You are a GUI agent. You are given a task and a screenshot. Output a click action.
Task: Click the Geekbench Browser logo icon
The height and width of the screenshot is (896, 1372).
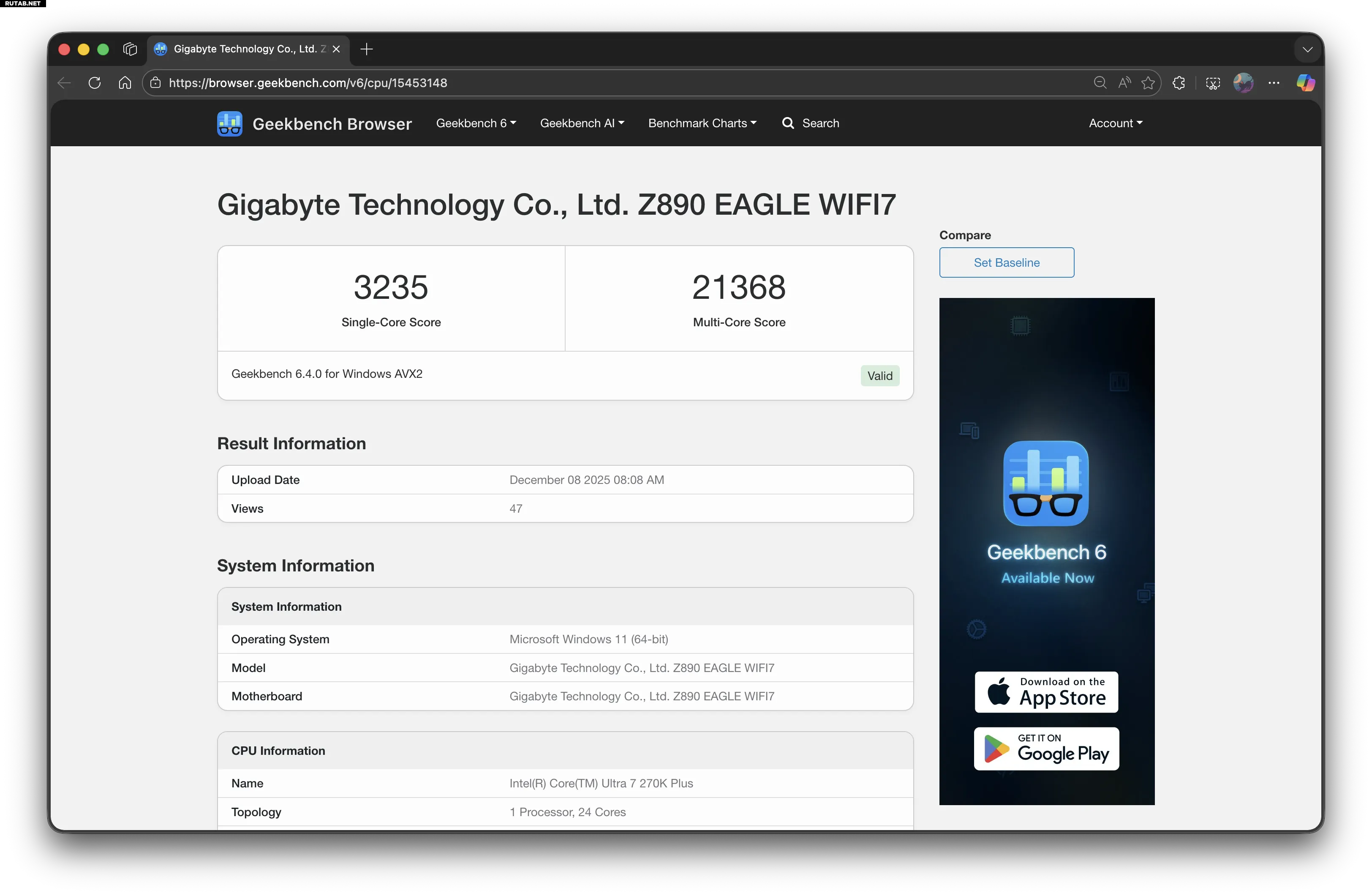[229, 123]
